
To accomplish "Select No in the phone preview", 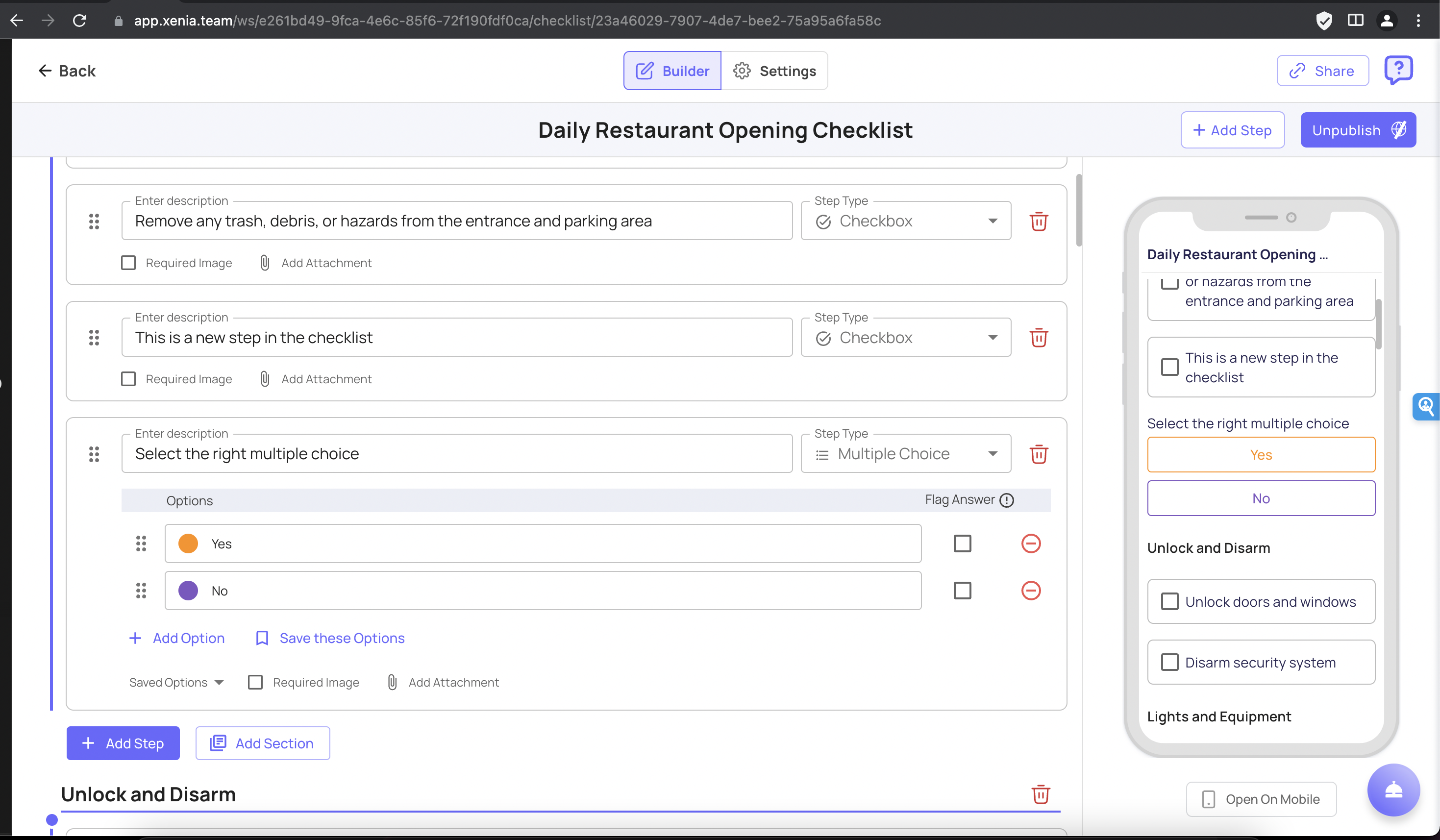I will [1261, 498].
